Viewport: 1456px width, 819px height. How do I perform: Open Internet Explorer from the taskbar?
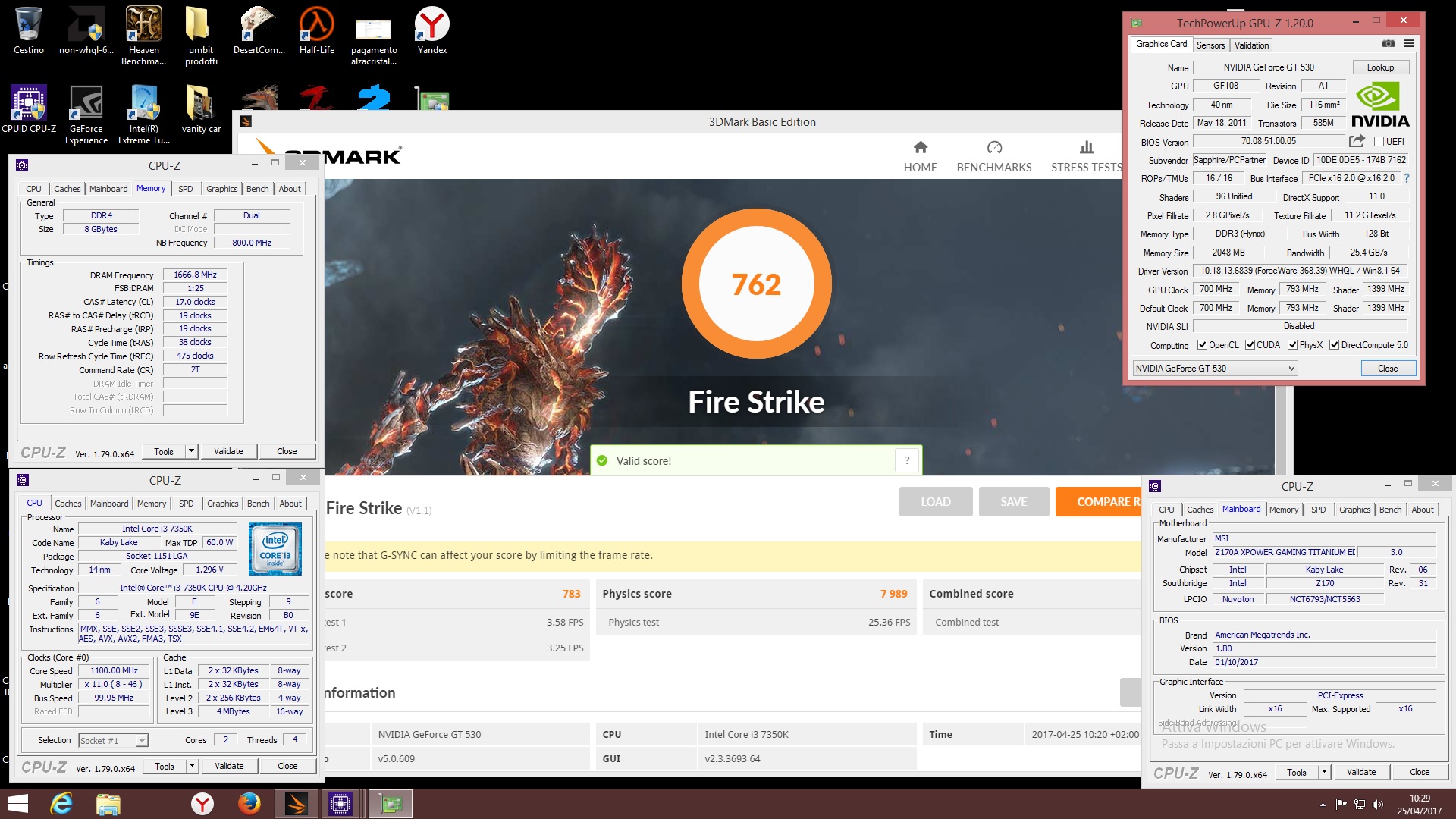tap(61, 804)
